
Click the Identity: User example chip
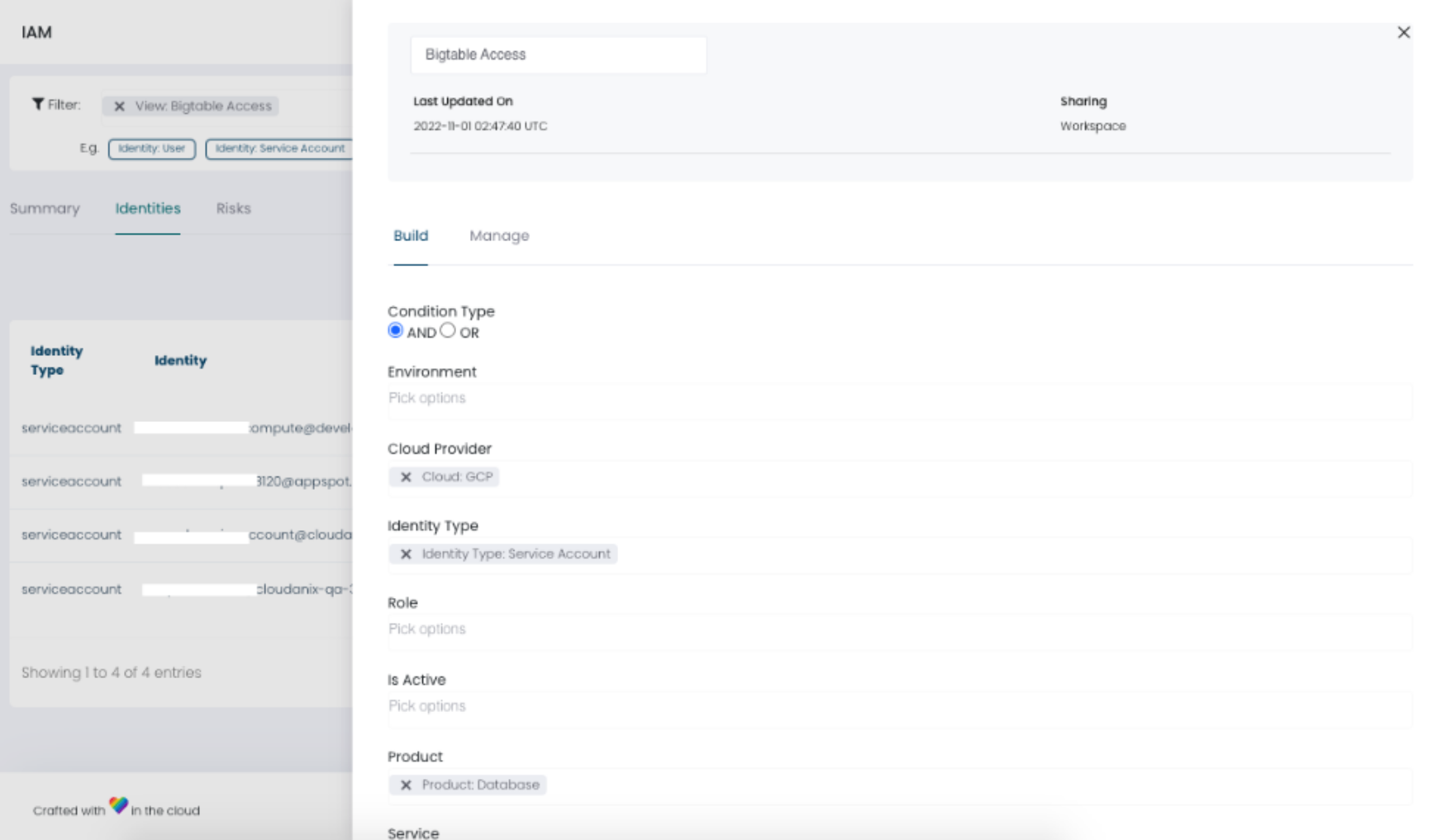(151, 149)
